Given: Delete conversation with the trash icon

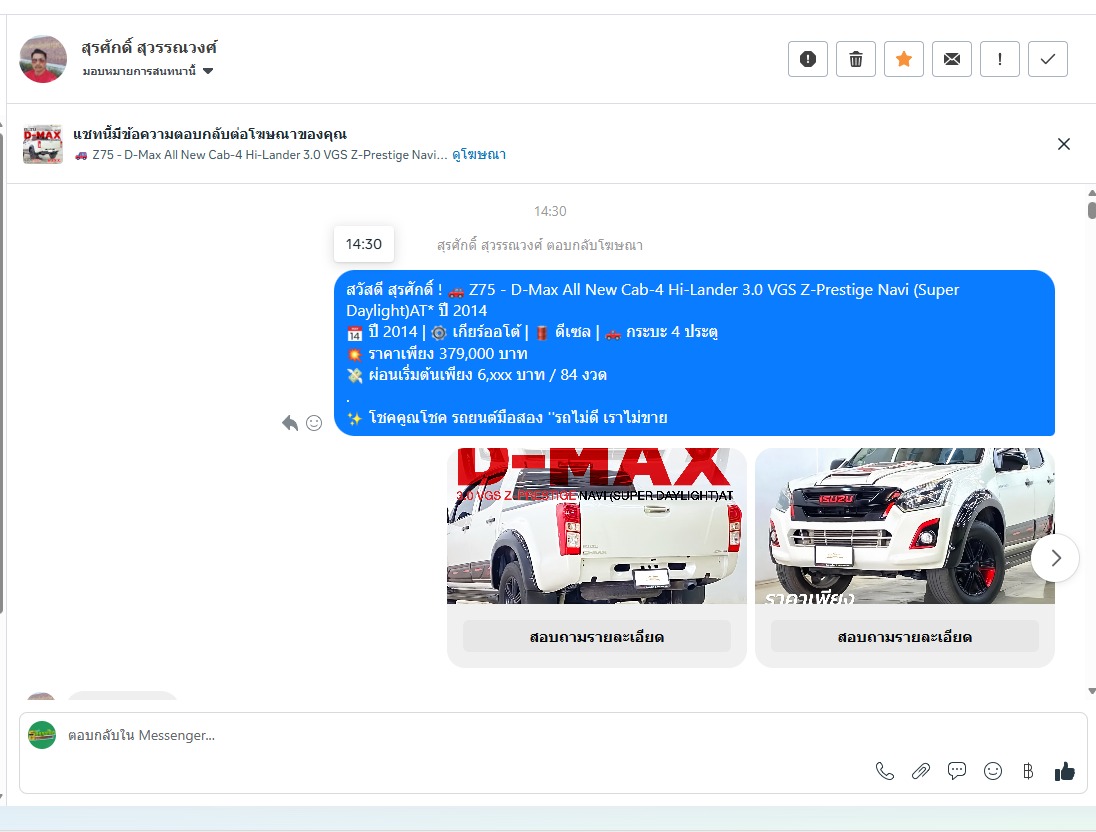Looking at the screenshot, I should click(x=856, y=59).
